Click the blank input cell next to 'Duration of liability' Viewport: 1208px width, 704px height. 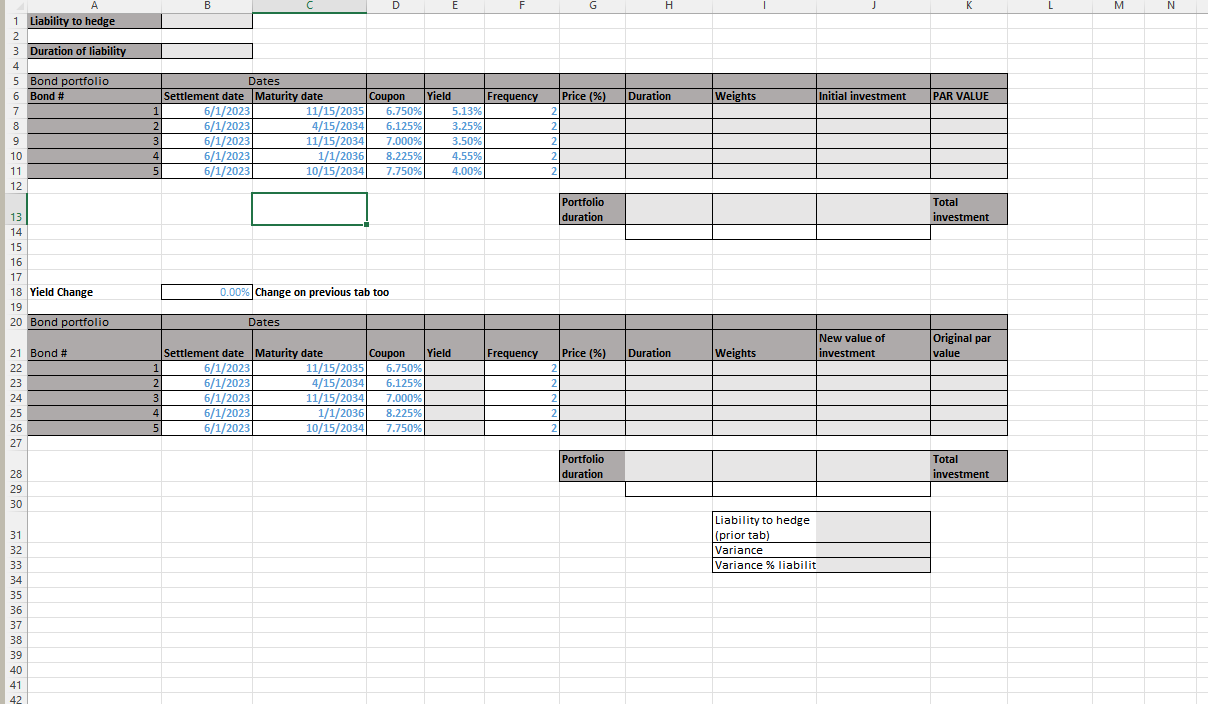(x=207, y=51)
